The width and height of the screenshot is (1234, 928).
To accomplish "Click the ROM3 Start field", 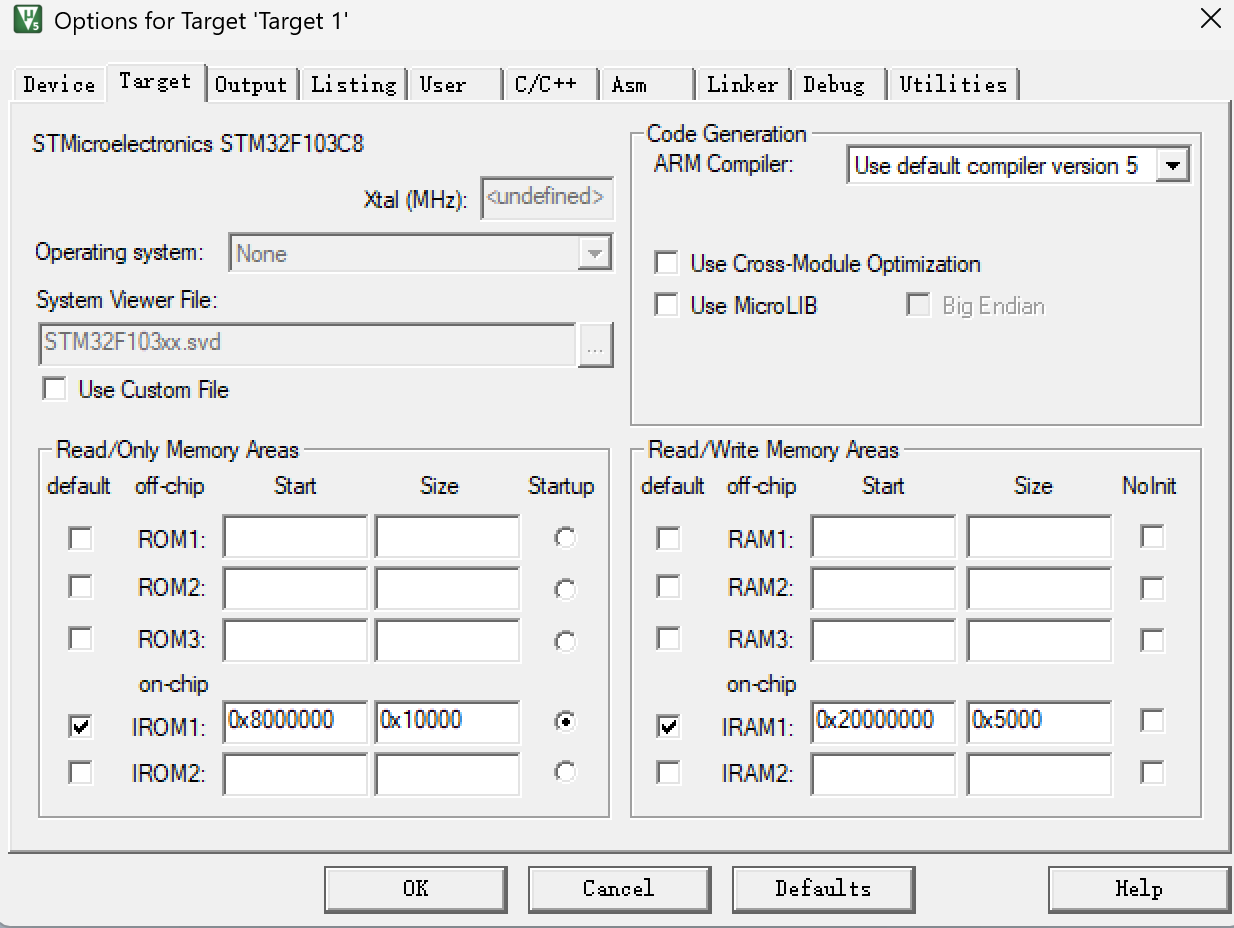I will tap(295, 640).
